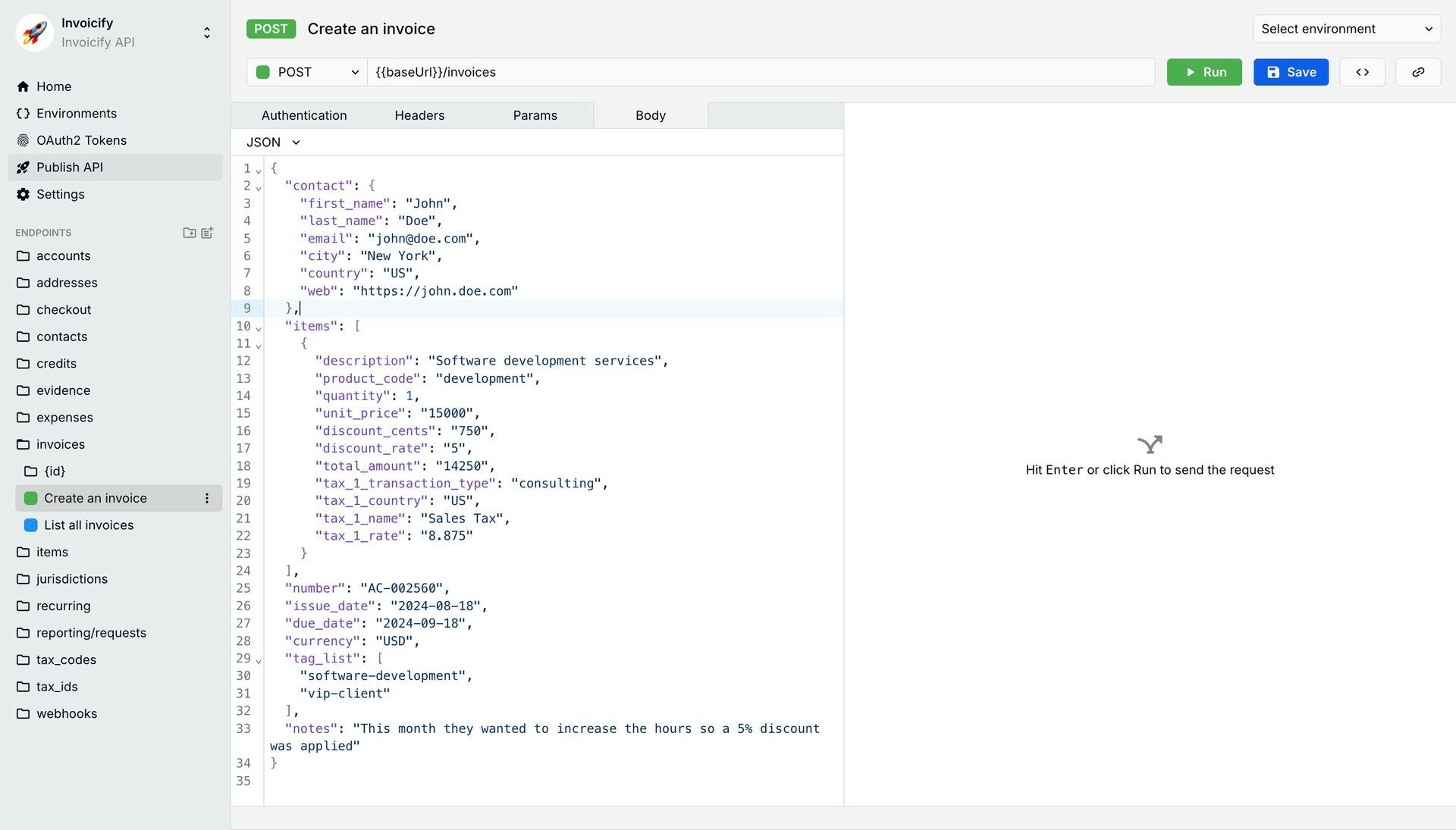Screen dimensions: 1456x830
Task: Open the {id} subfolder under invoices
Action: (x=119, y=471)
